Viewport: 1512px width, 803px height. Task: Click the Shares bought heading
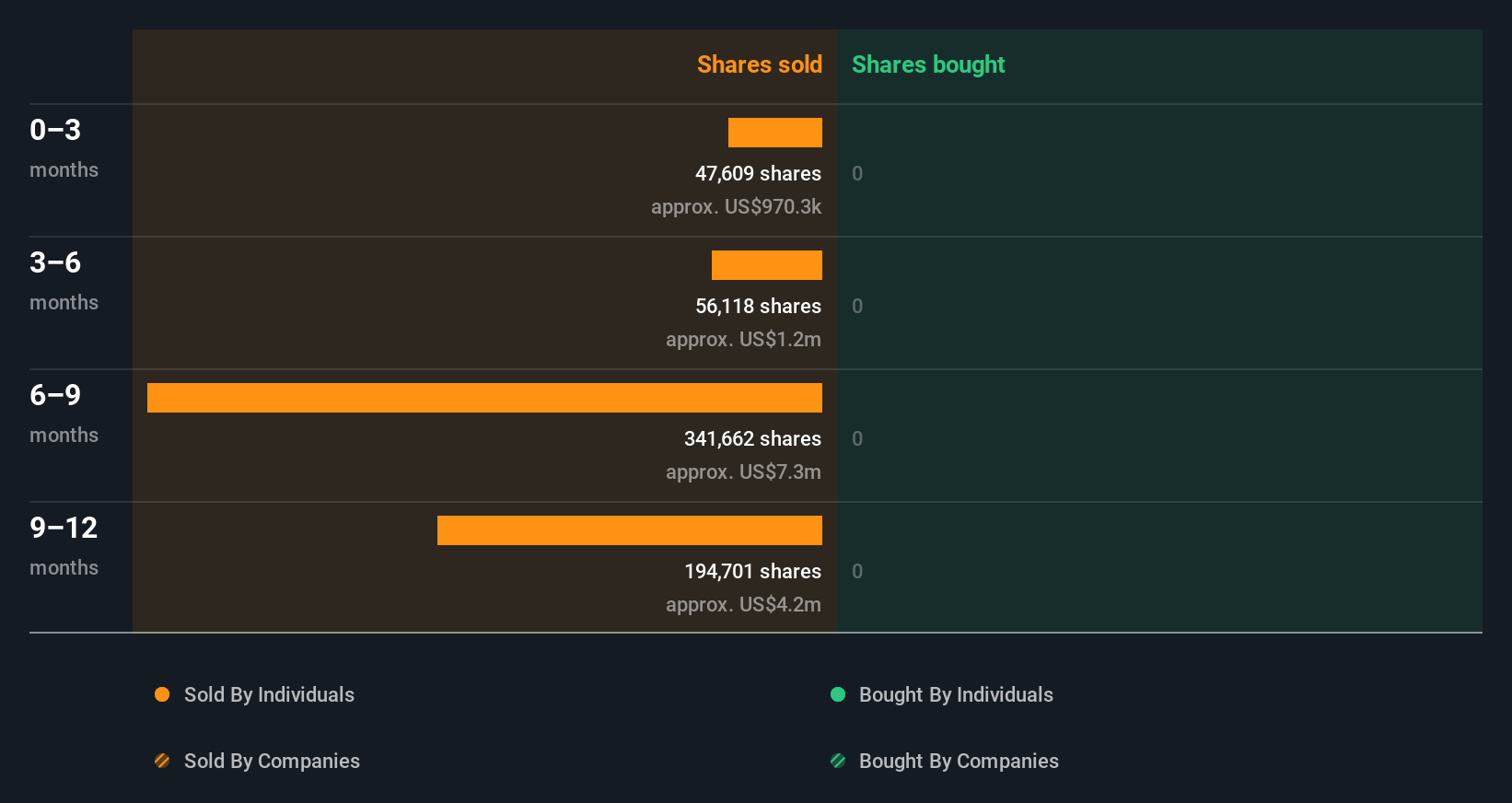(928, 64)
